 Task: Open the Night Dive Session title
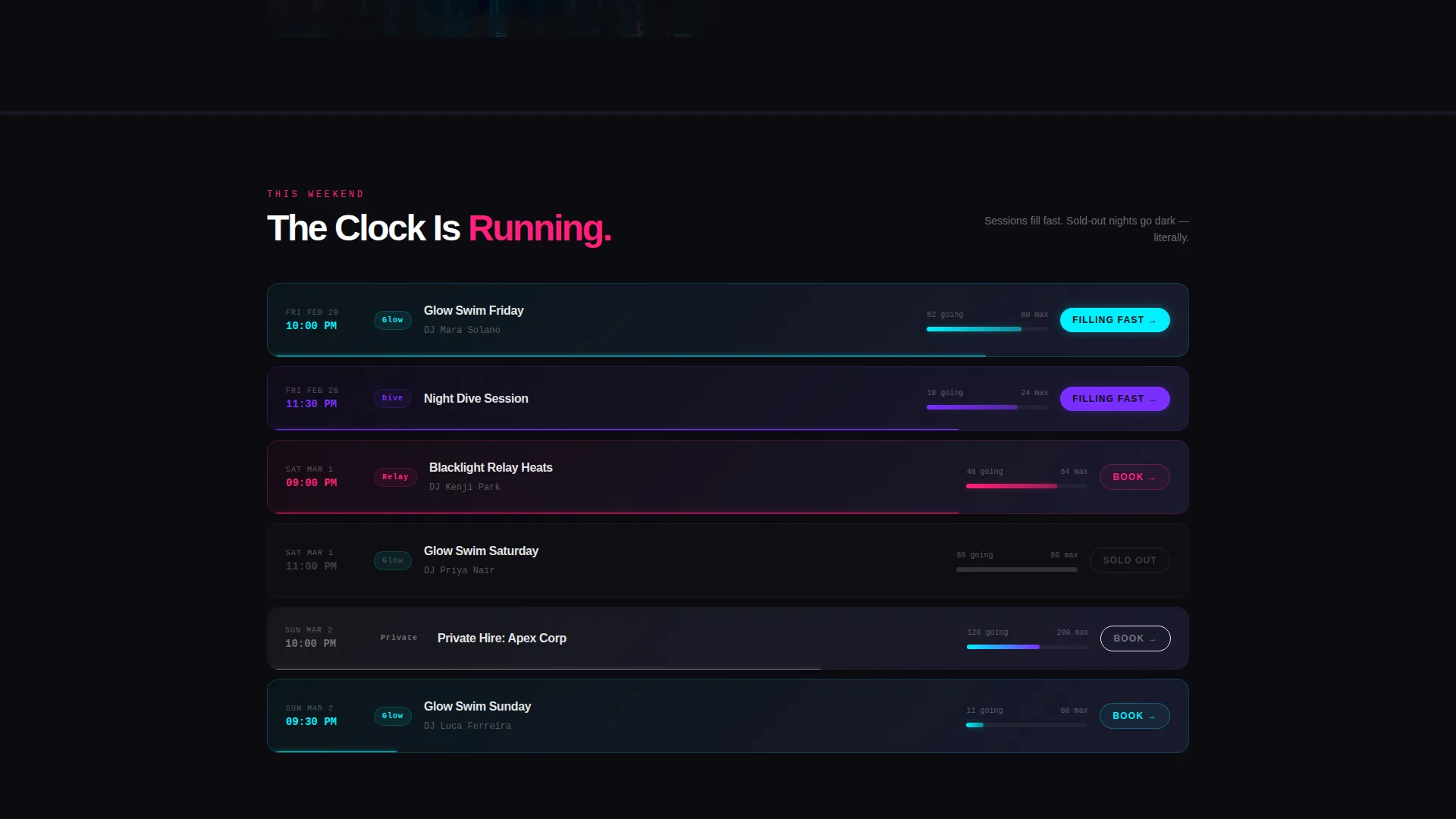point(476,399)
